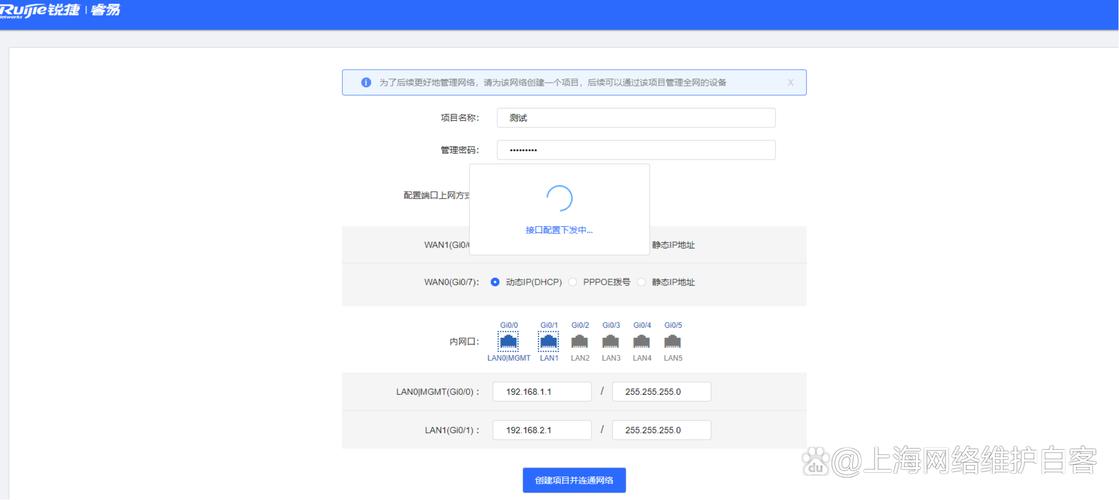Viewport: 1119px width, 500px height.
Task: Select the Gi0/1 LAN1 port icon
Action: point(549,342)
